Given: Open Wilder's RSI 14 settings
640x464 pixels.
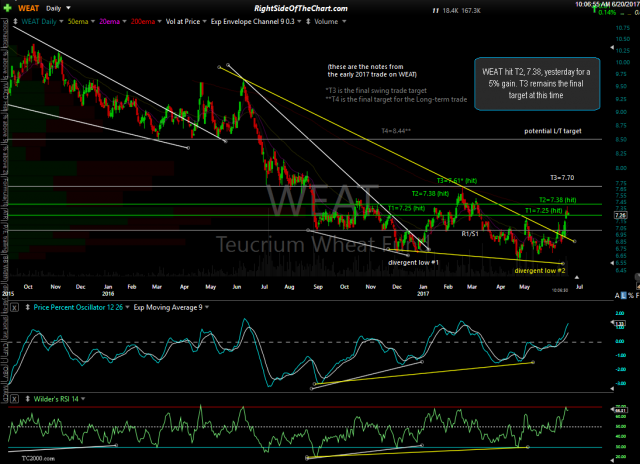Looking at the screenshot, I should (x=56, y=399).
